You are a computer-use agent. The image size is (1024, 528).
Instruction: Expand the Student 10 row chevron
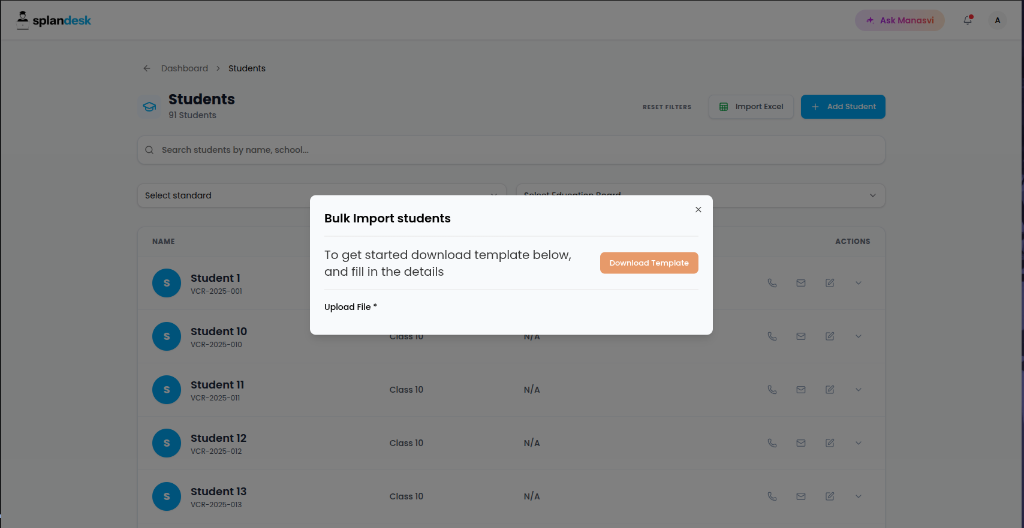859,336
